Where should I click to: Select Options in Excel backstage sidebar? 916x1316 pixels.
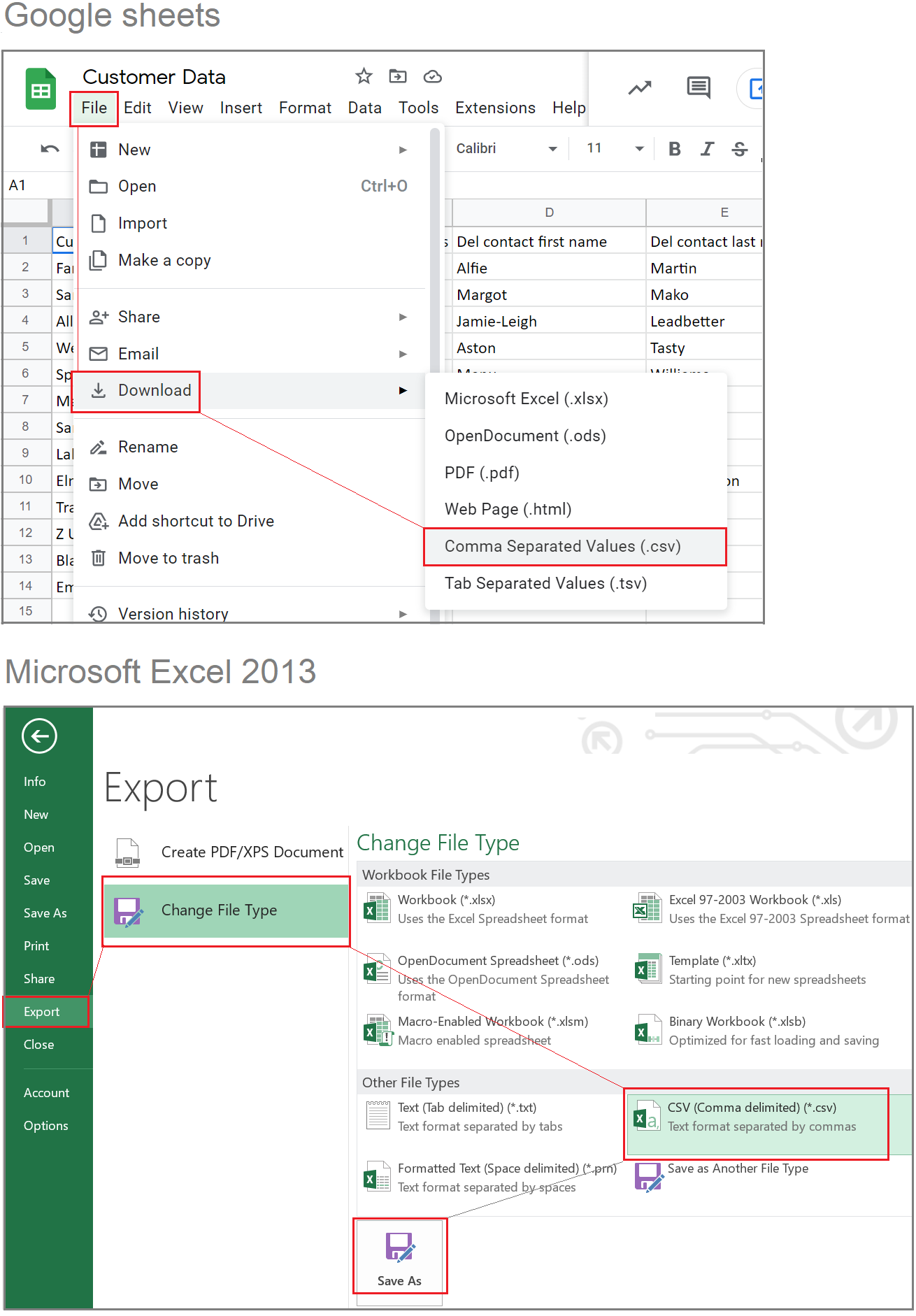click(x=46, y=1126)
